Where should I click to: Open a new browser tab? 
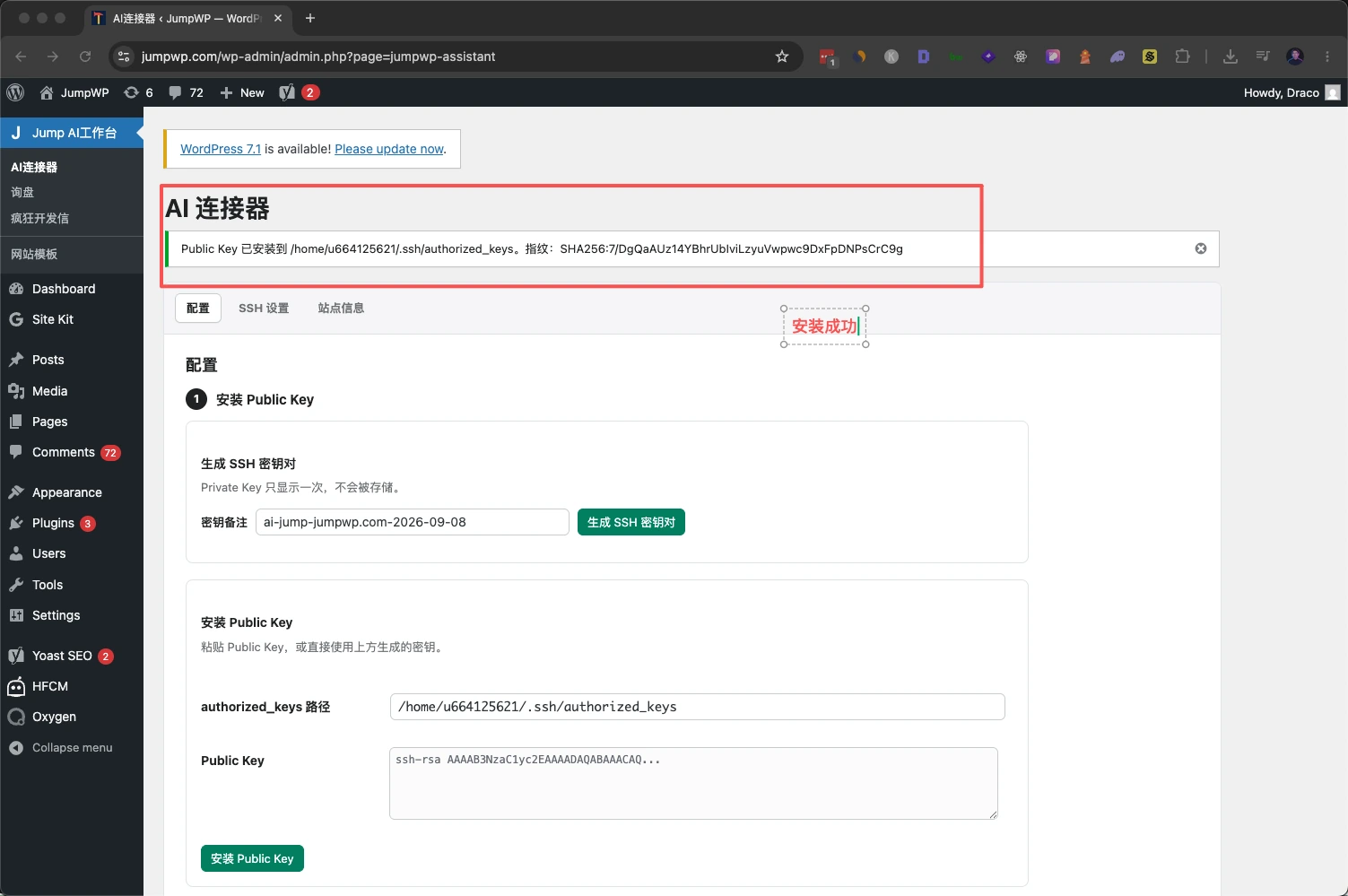310,18
